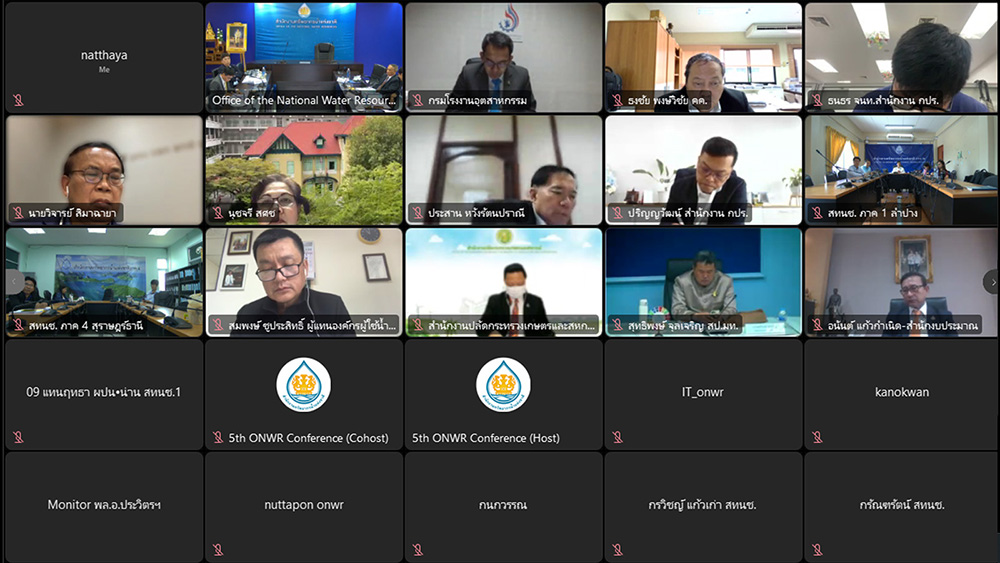This screenshot has width=1000, height=563.
Task: Click muted mic icon beside กรมโรงงานอุตสาหกรรม name
Action: pos(418,100)
